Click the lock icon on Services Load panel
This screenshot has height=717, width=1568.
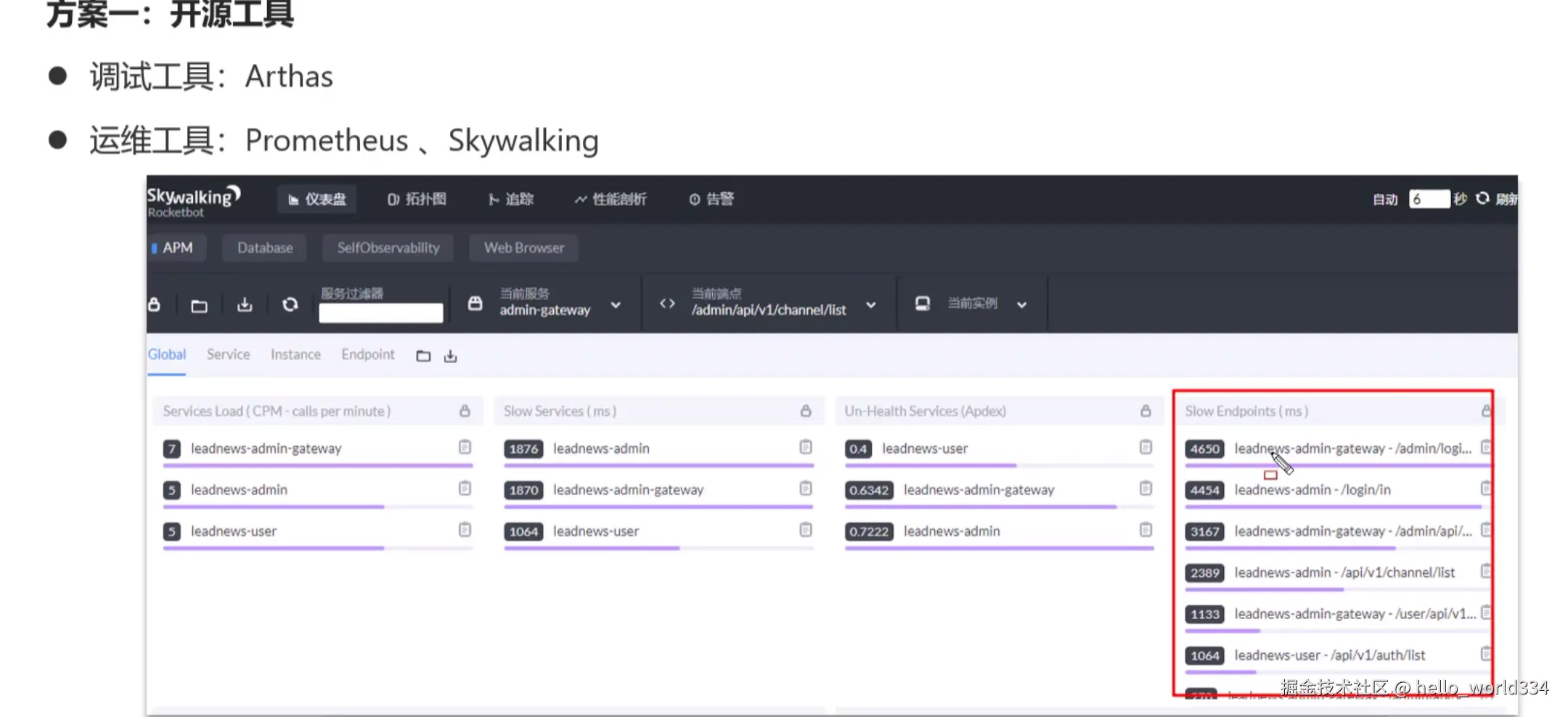465,411
